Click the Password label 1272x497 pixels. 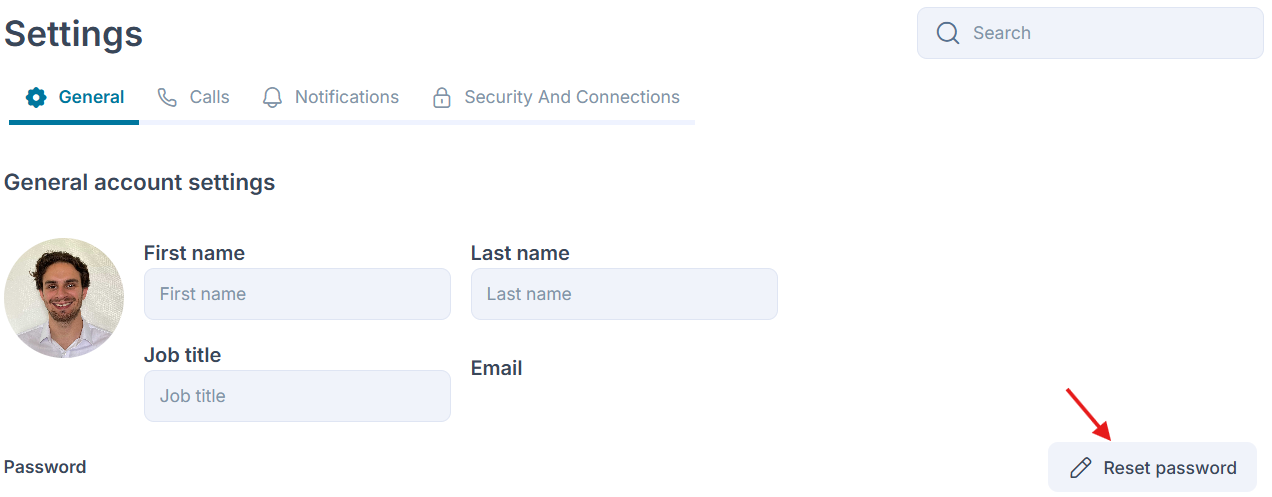click(45, 467)
